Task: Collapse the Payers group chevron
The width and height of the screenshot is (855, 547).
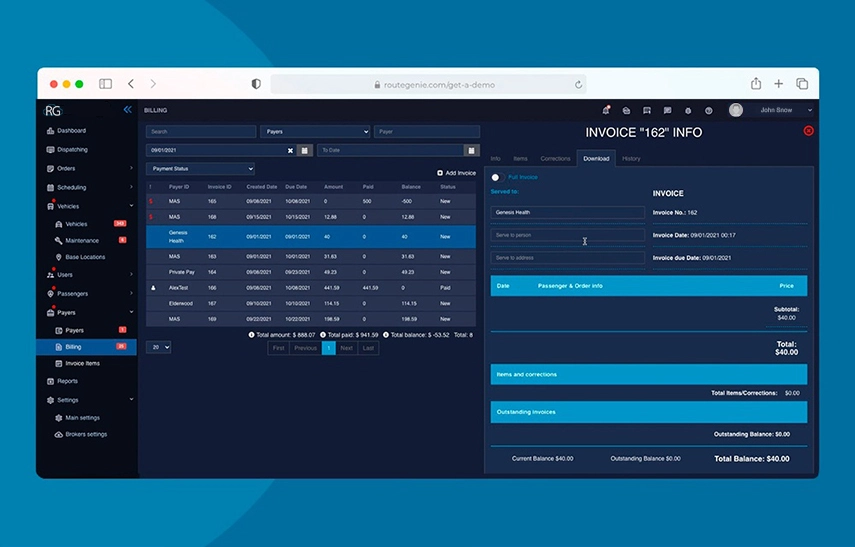Action: (131, 312)
